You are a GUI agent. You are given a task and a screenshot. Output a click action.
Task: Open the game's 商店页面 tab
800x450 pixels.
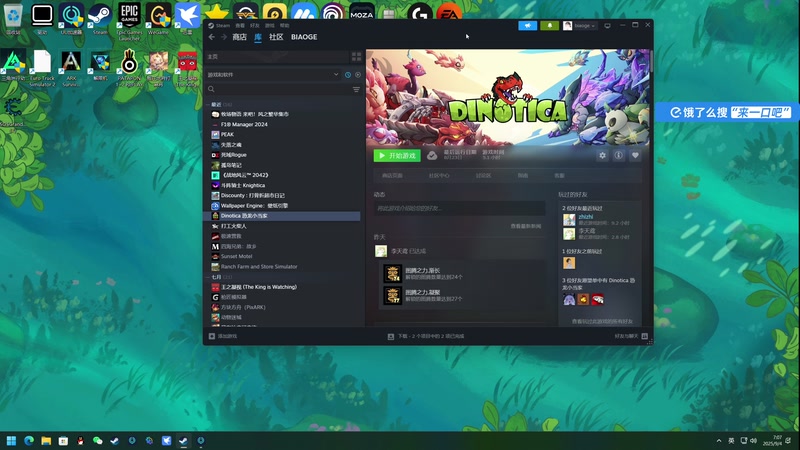392,176
